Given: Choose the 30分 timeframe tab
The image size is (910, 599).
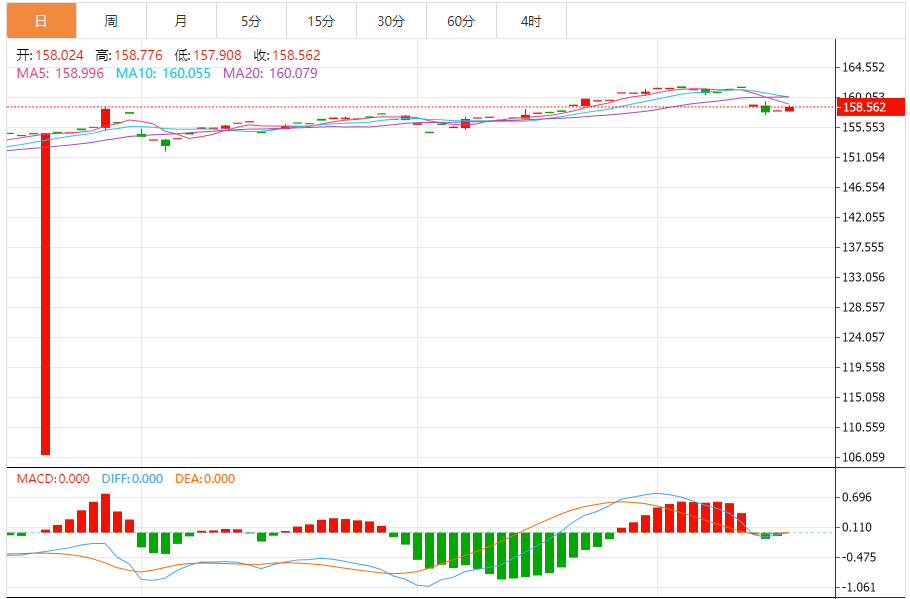Looking at the screenshot, I should (391, 21).
